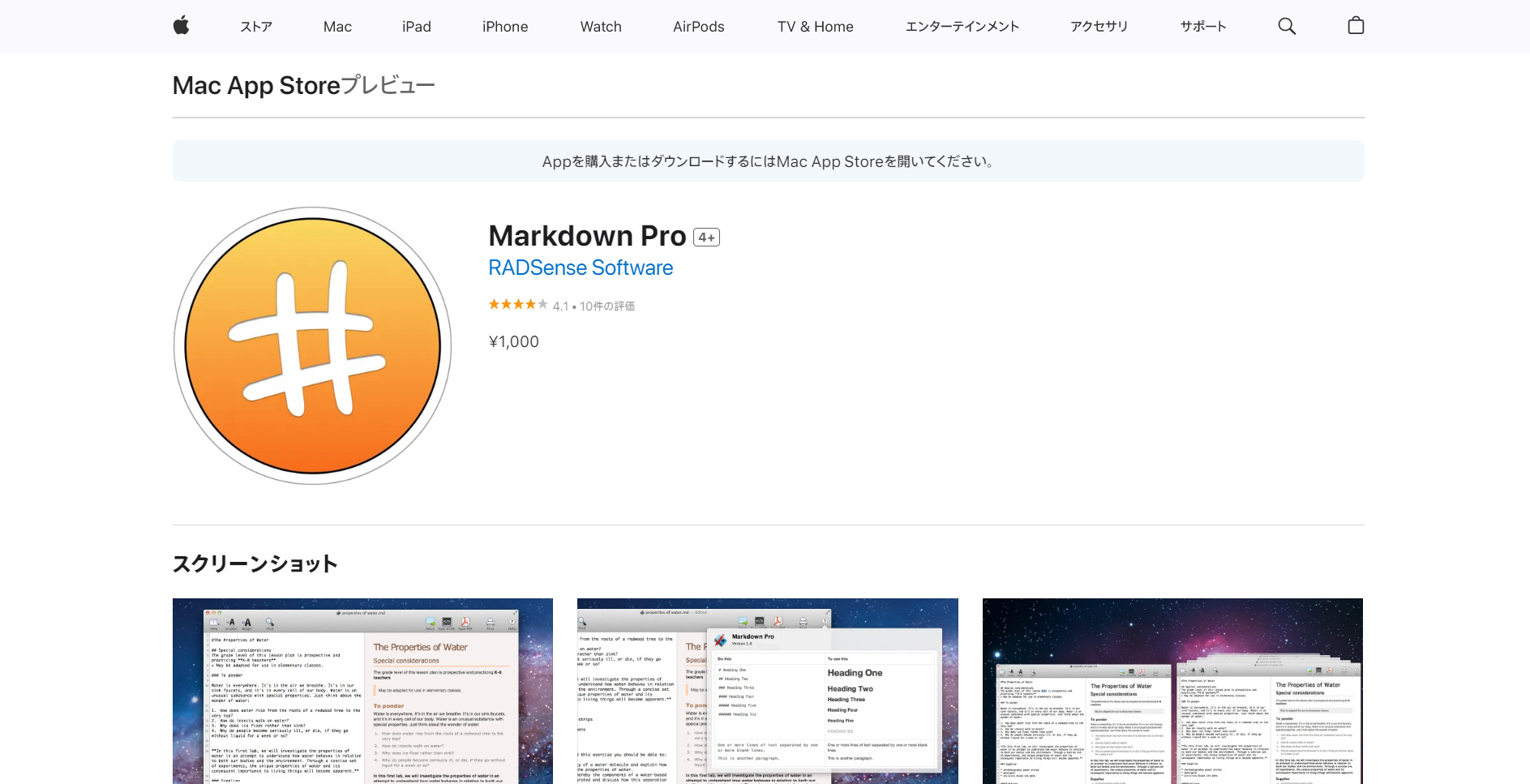Viewport: 1530px width, 784px height.
Task: Open the shopping bag icon
Action: 1355,25
